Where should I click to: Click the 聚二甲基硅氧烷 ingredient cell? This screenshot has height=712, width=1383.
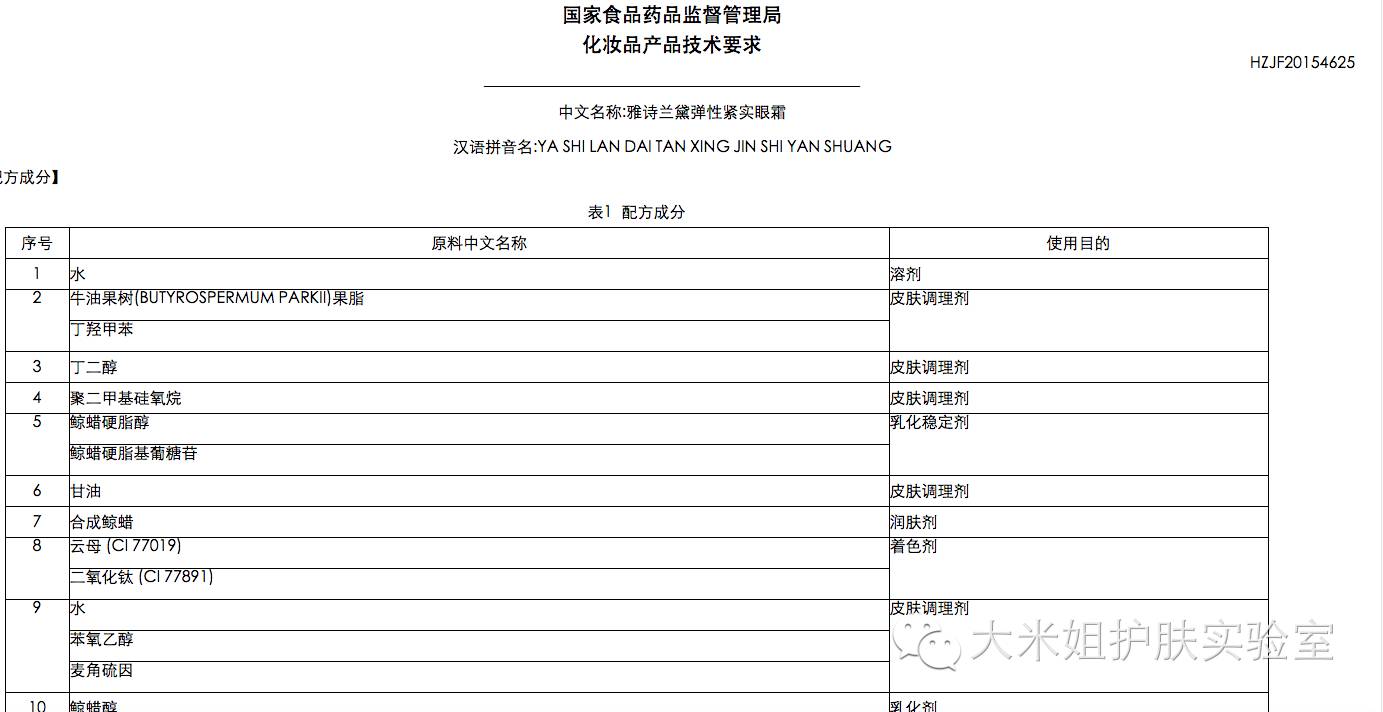(125, 397)
